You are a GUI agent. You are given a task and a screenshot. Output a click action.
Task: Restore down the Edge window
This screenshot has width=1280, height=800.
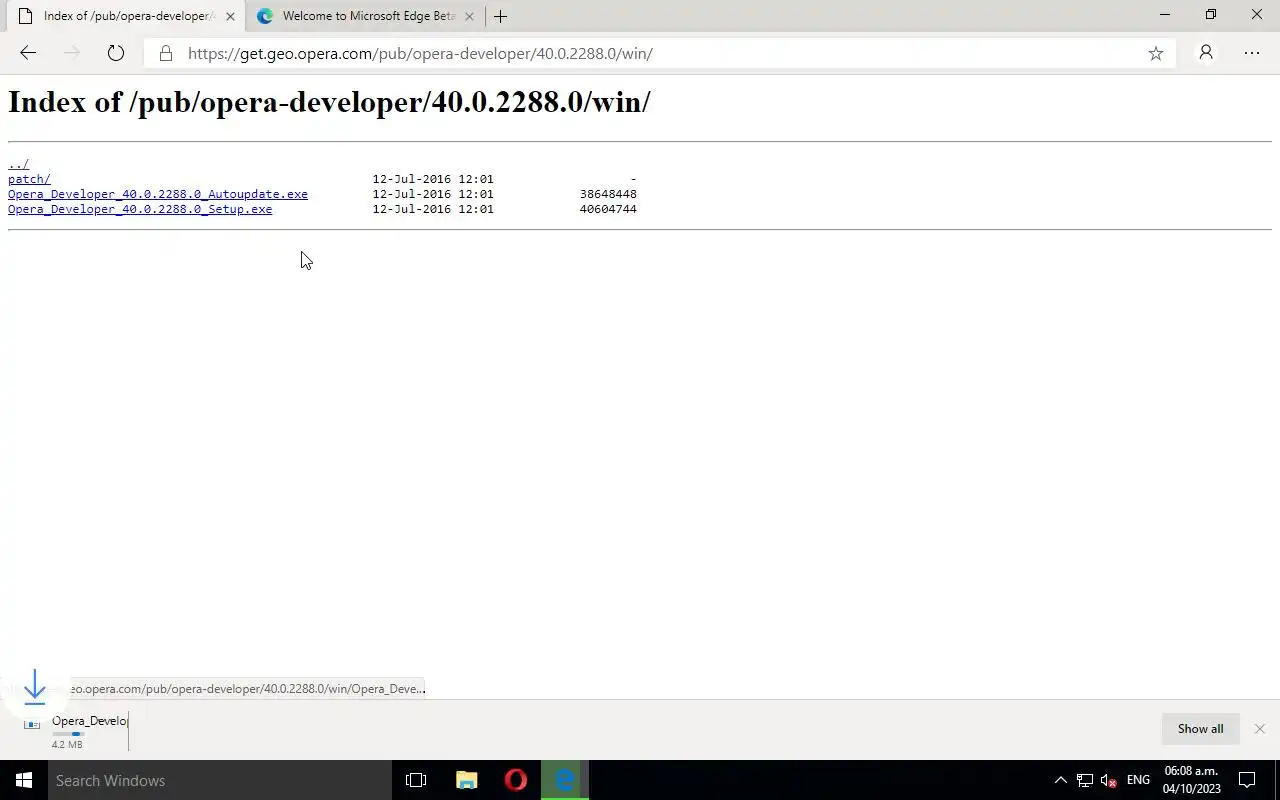[1211, 15]
